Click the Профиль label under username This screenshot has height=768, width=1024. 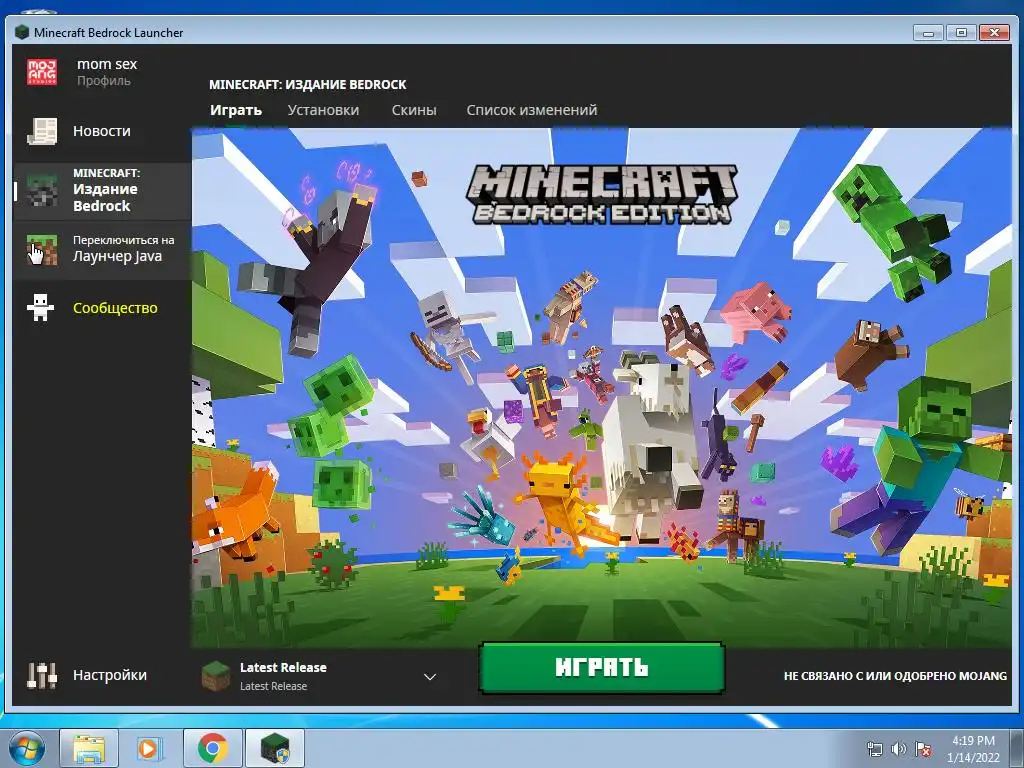(x=104, y=81)
